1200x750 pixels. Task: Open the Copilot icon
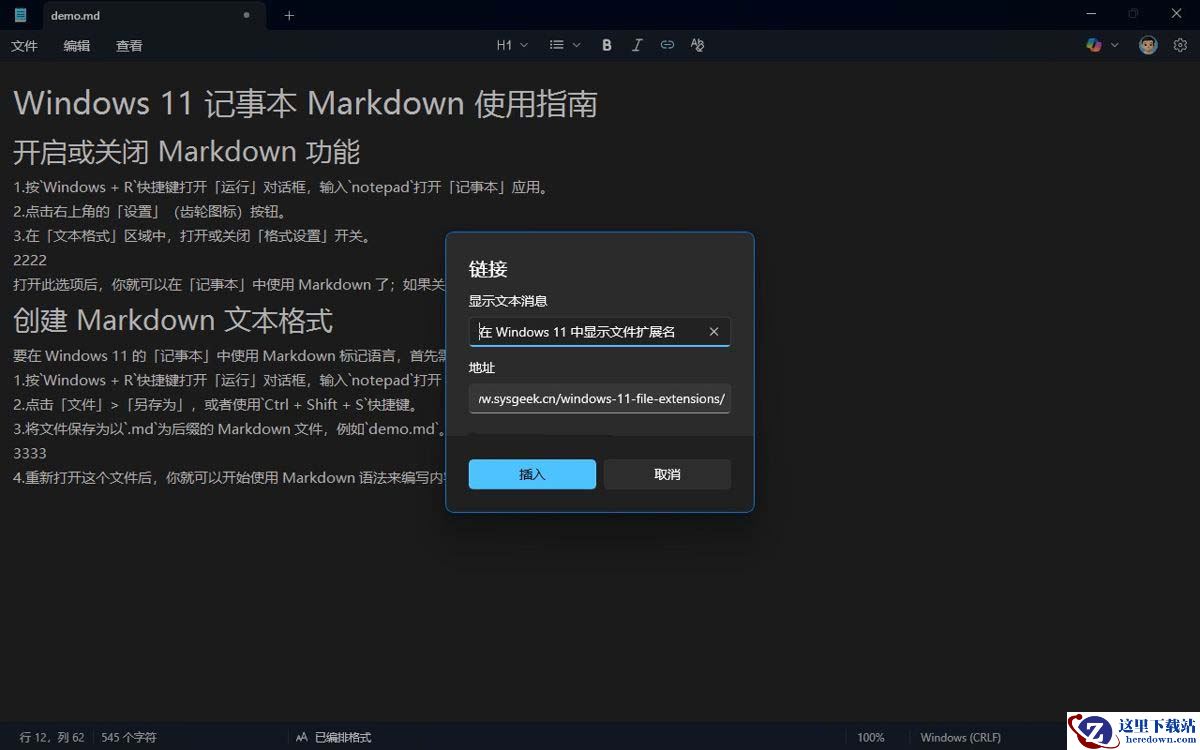click(x=1094, y=45)
